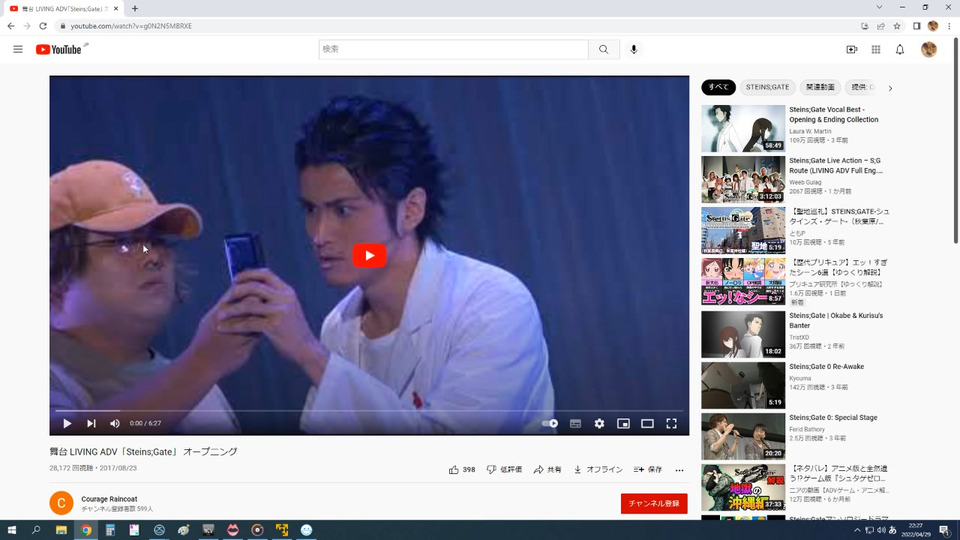Open the tab search dropdown chevron
The width and height of the screenshot is (960, 540).
879,7
